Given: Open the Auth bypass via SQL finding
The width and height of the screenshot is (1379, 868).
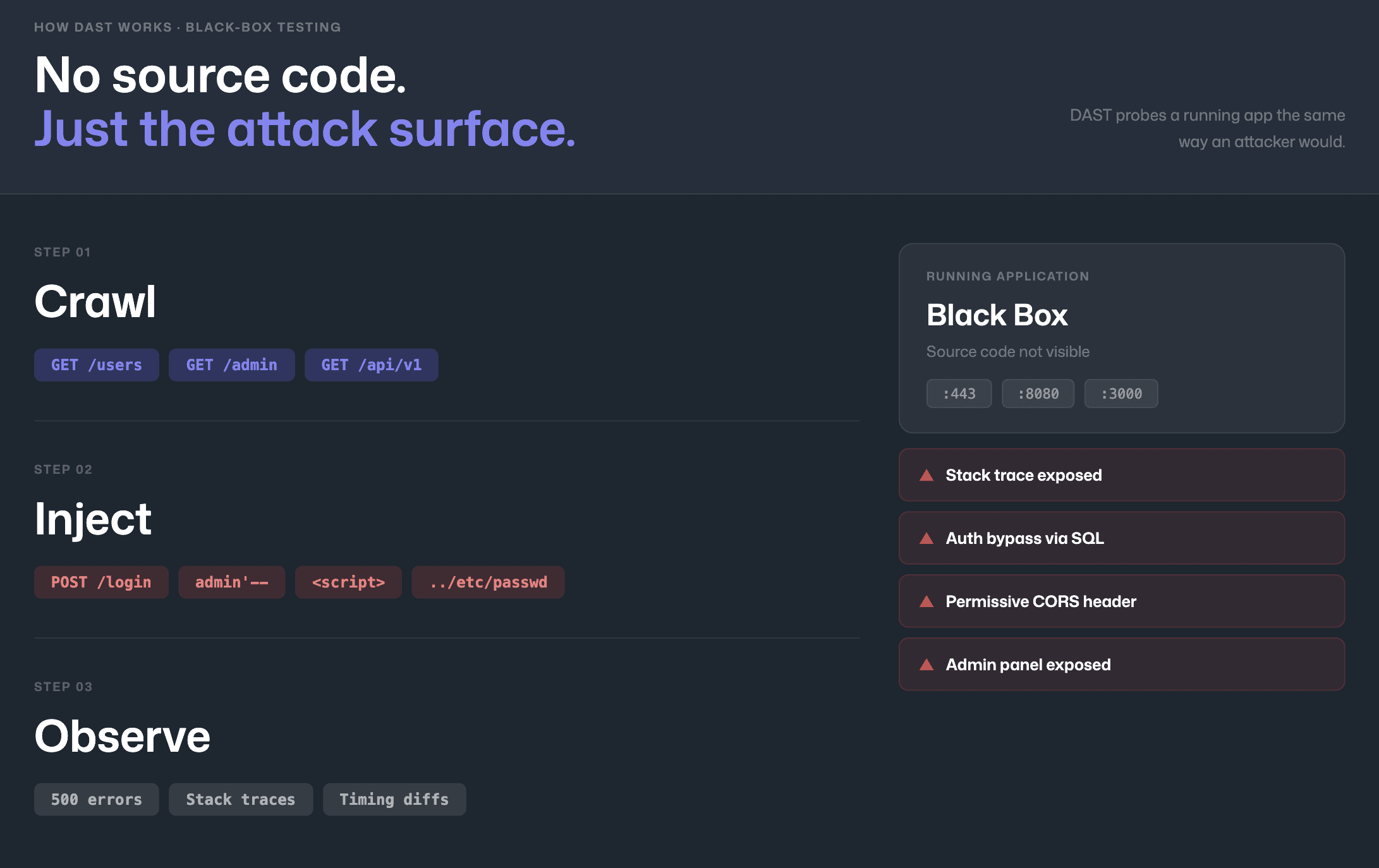Looking at the screenshot, I should pyautogui.click(x=1122, y=538).
